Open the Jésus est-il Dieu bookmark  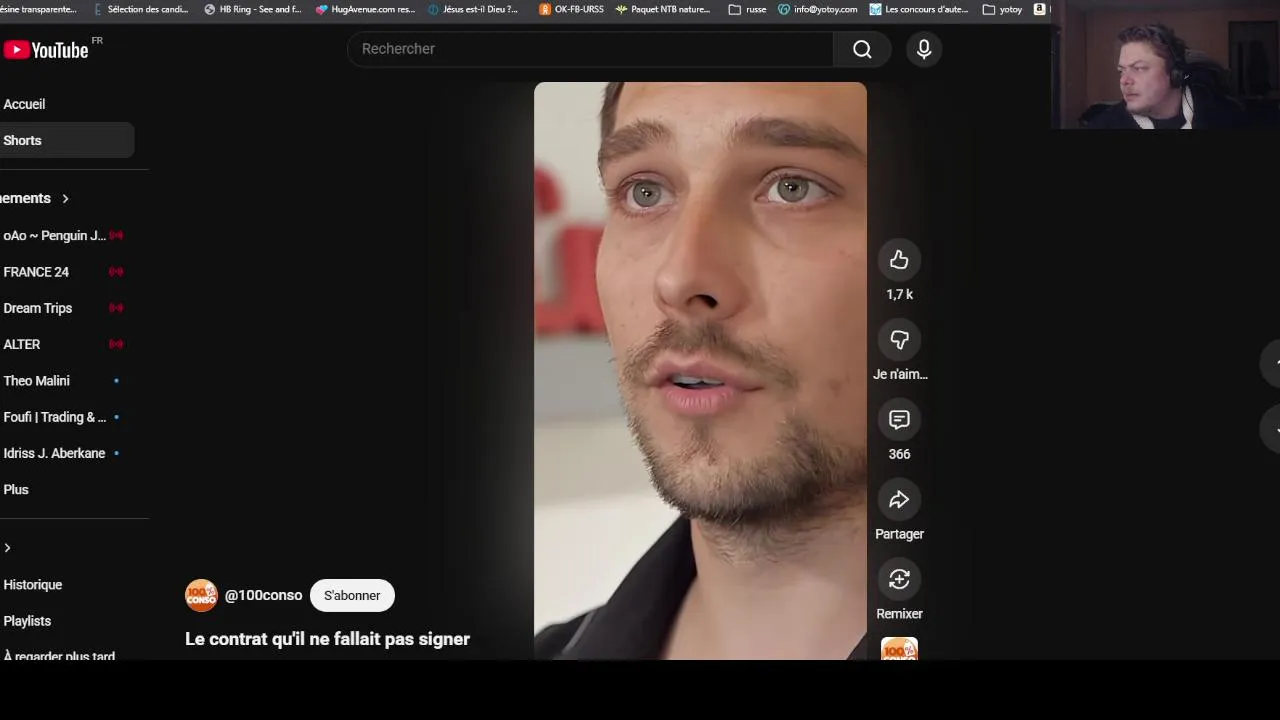[473, 9]
